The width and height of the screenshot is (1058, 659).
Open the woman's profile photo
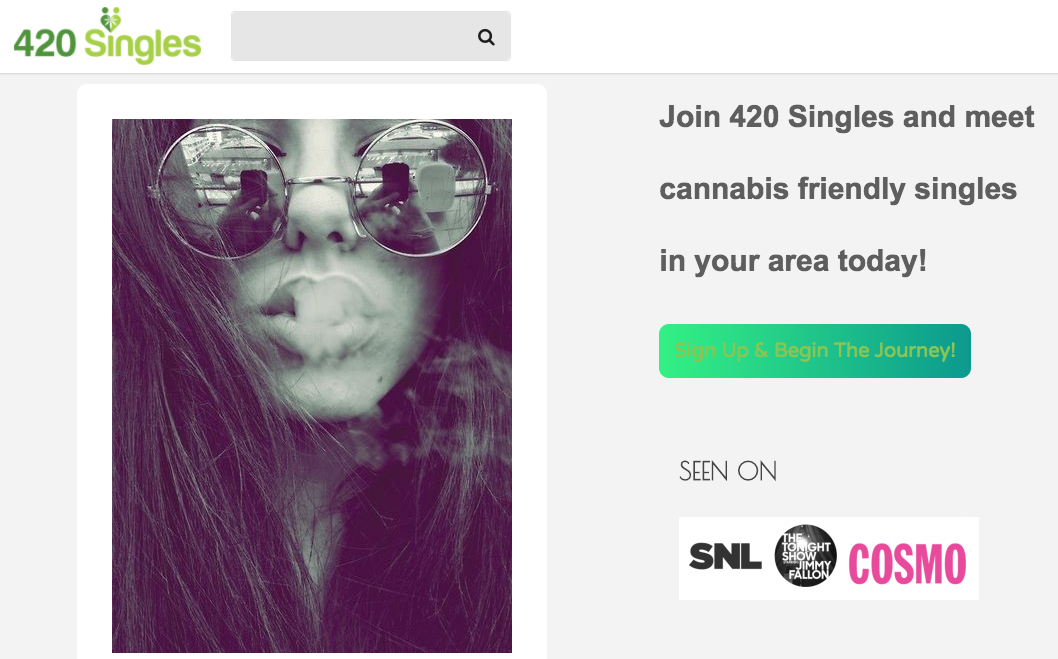pos(312,386)
